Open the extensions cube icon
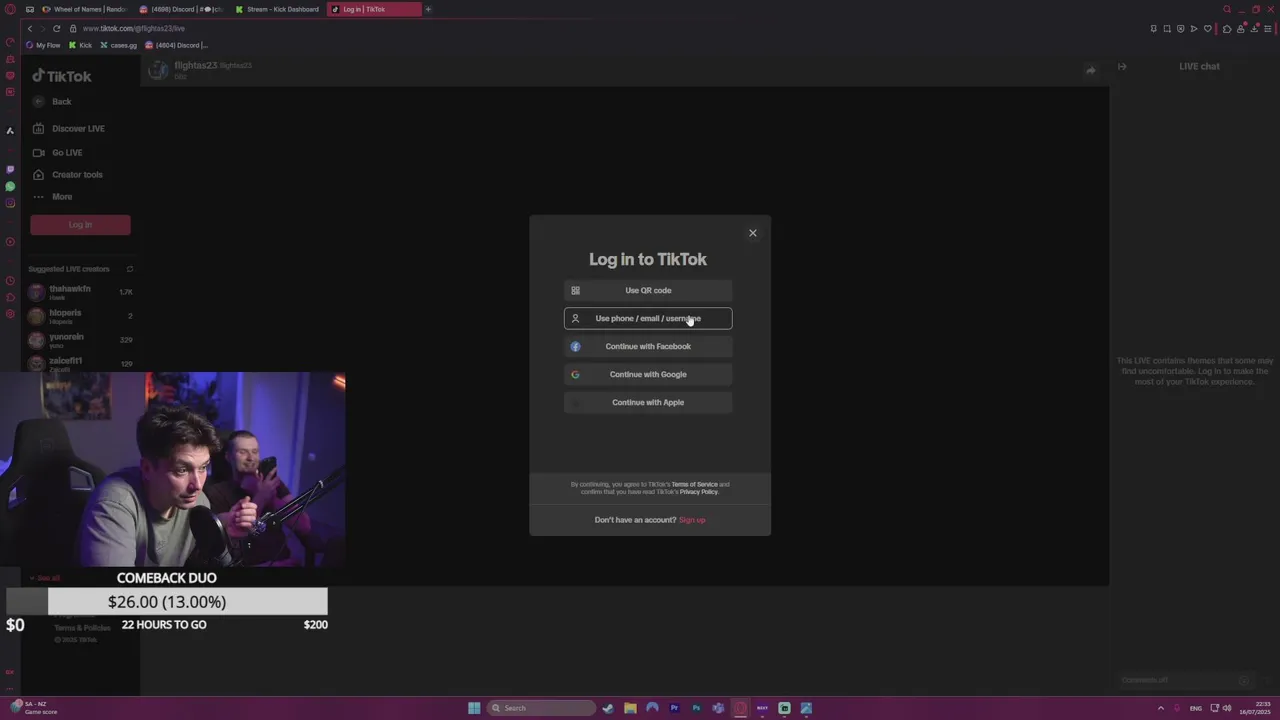 [x=1227, y=28]
